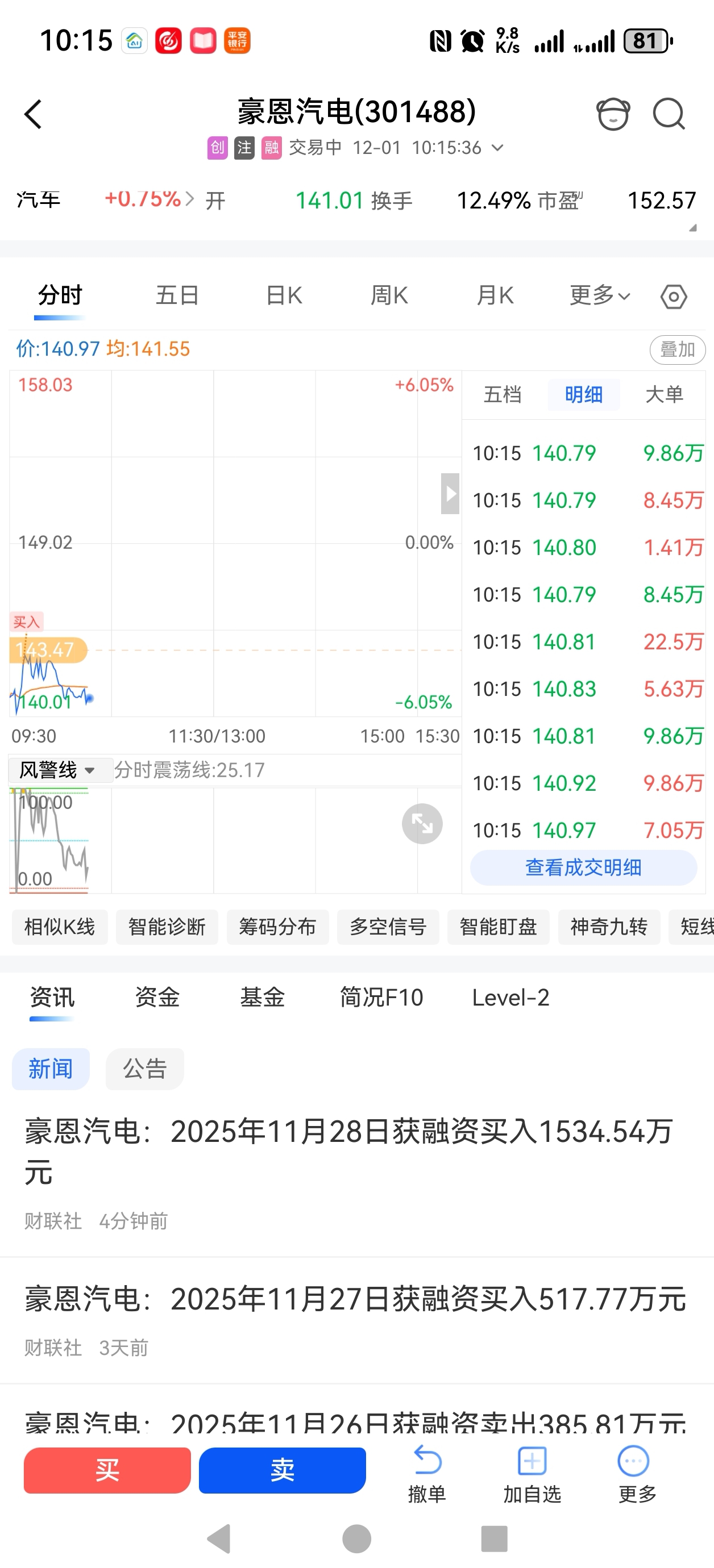Tap the red 买 buy button
The image size is (714, 1568).
click(x=107, y=1471)
